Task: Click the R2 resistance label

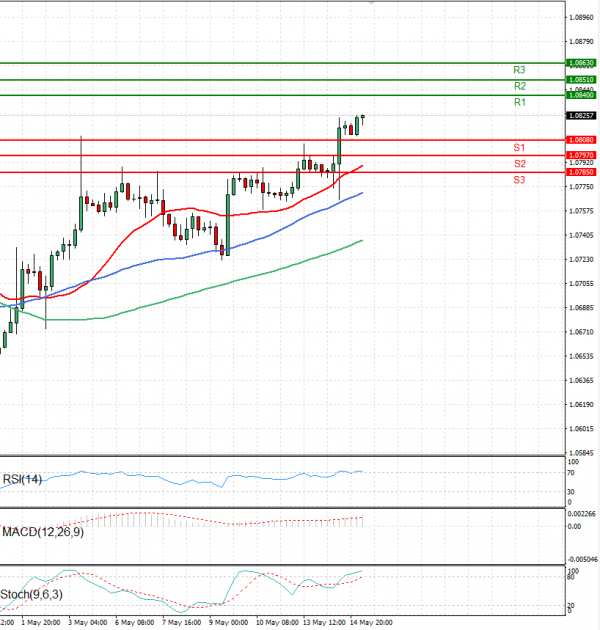Action: (520, 86)
